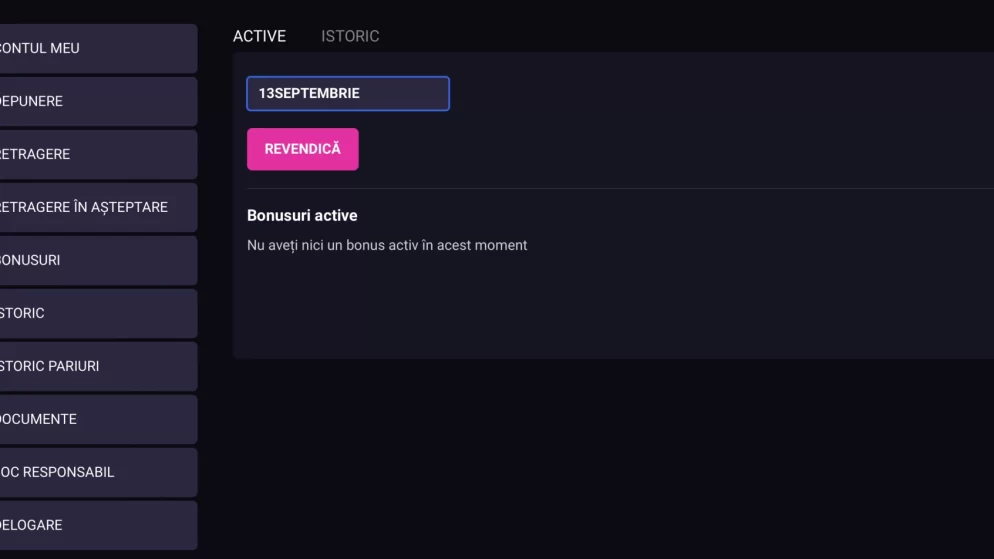Viewport: 994px width, 559px height.
Task: Focus the 13SEPTEMBRIE bonus code field
Action: [x=348, y=93]
